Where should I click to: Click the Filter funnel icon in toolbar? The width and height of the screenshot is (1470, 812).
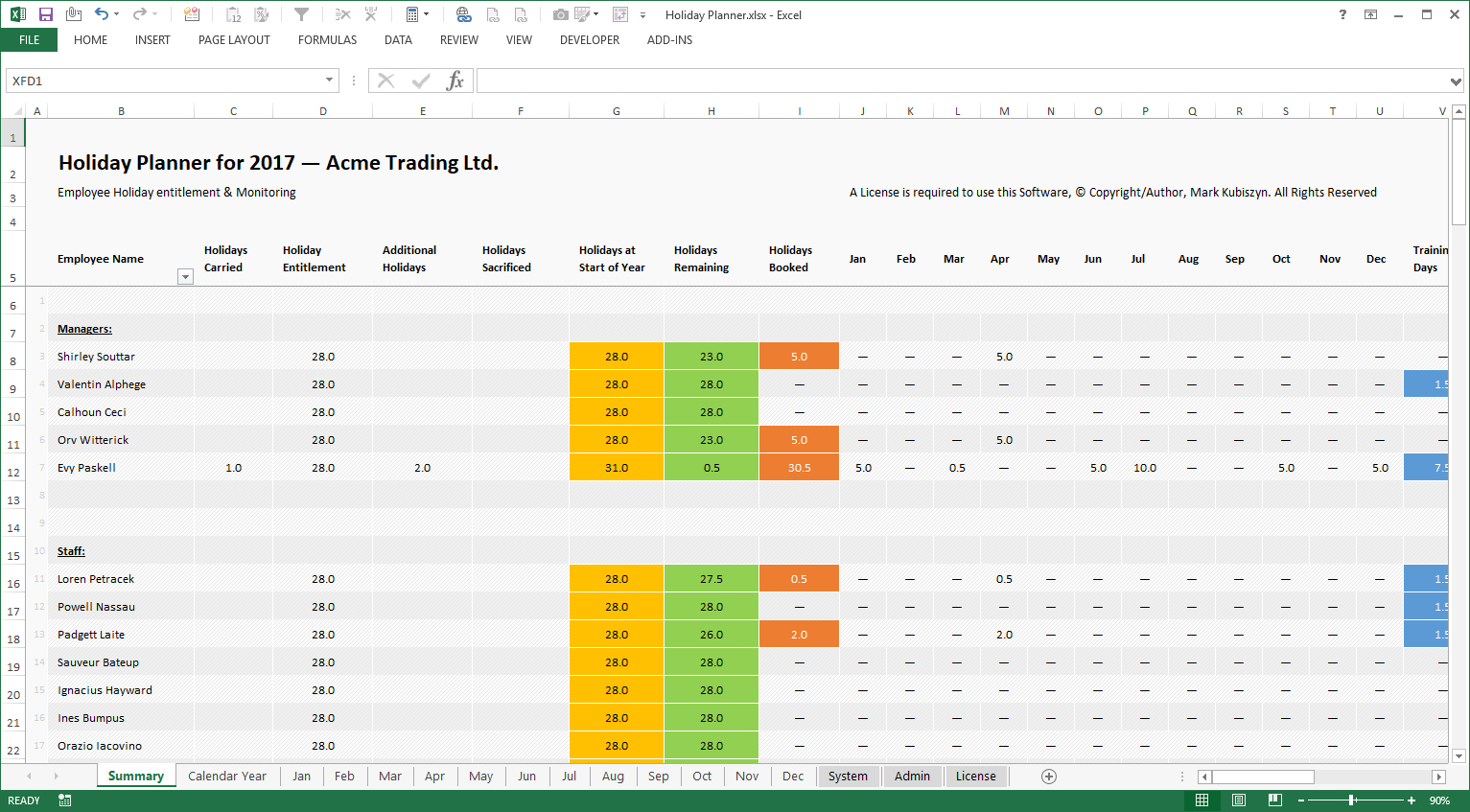tap(301, 14)
